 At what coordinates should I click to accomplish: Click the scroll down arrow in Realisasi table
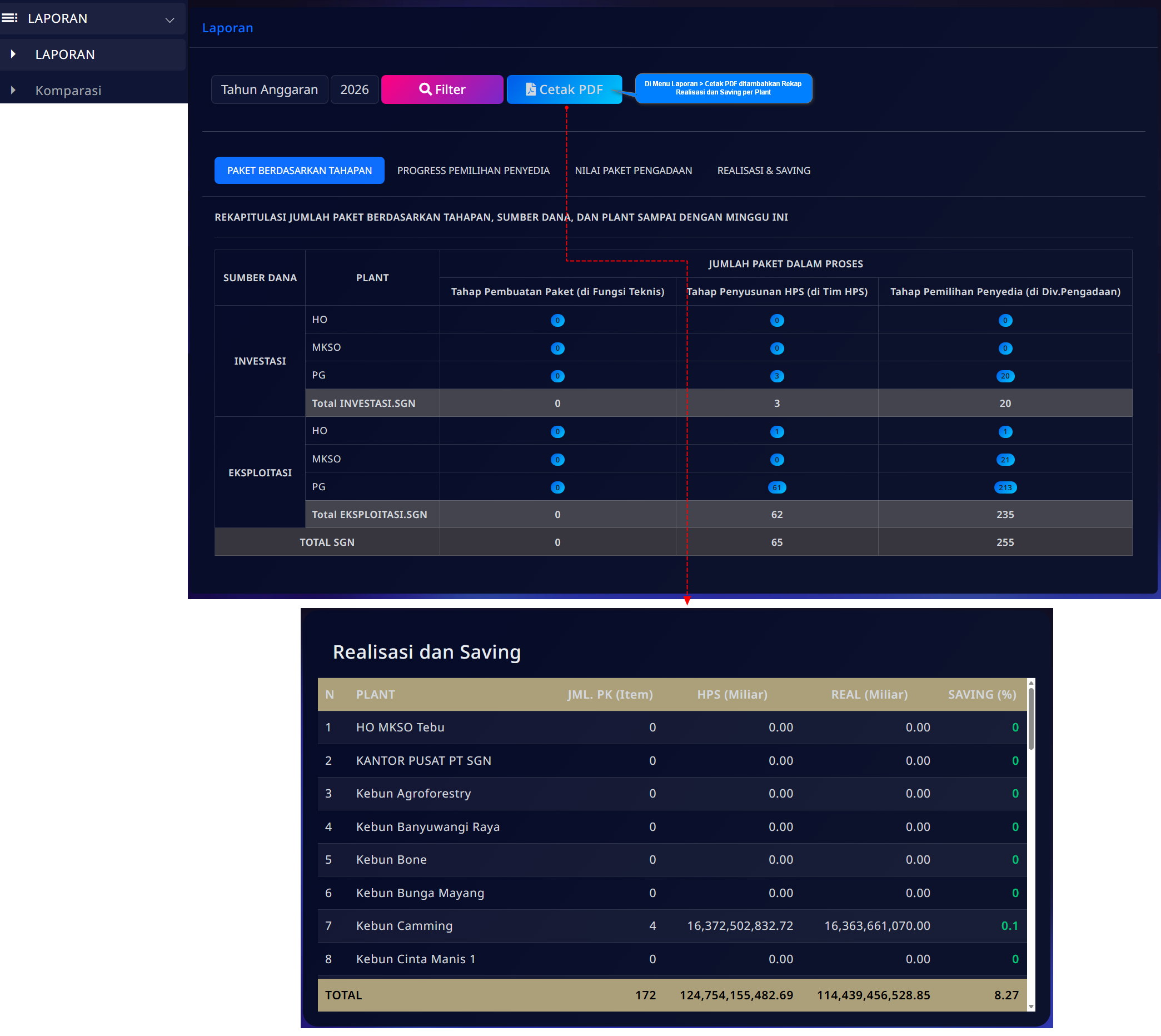(x=1030, y=1007)
